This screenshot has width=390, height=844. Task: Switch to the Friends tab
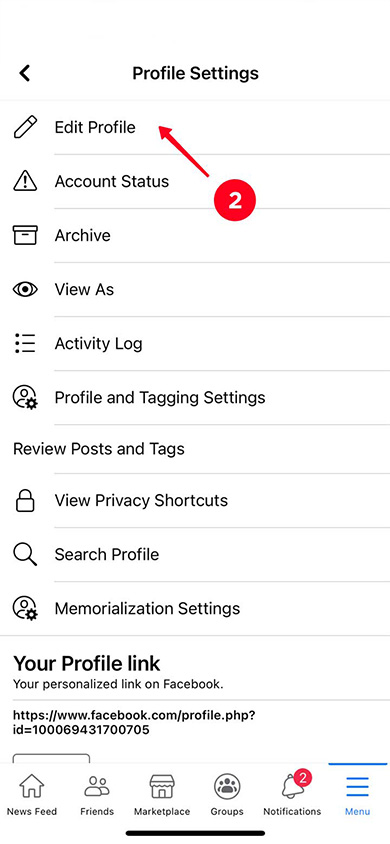[97, 794]
